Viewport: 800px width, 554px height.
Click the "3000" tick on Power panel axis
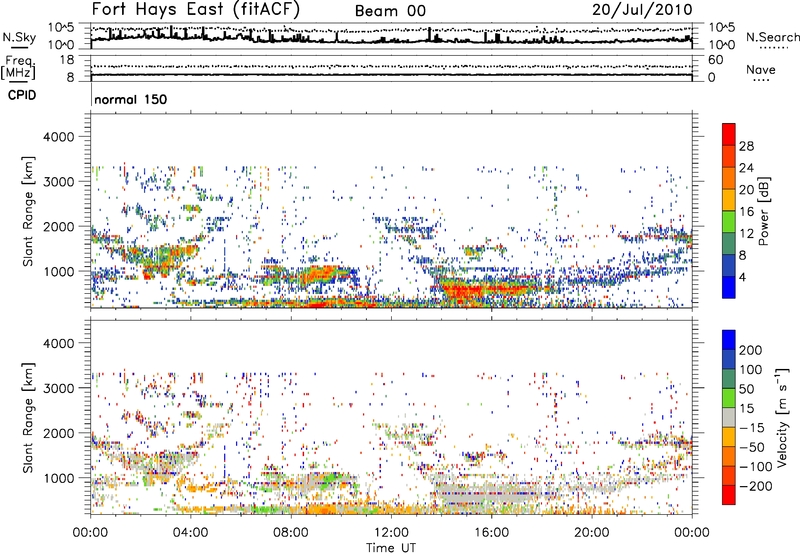point(59,182)
